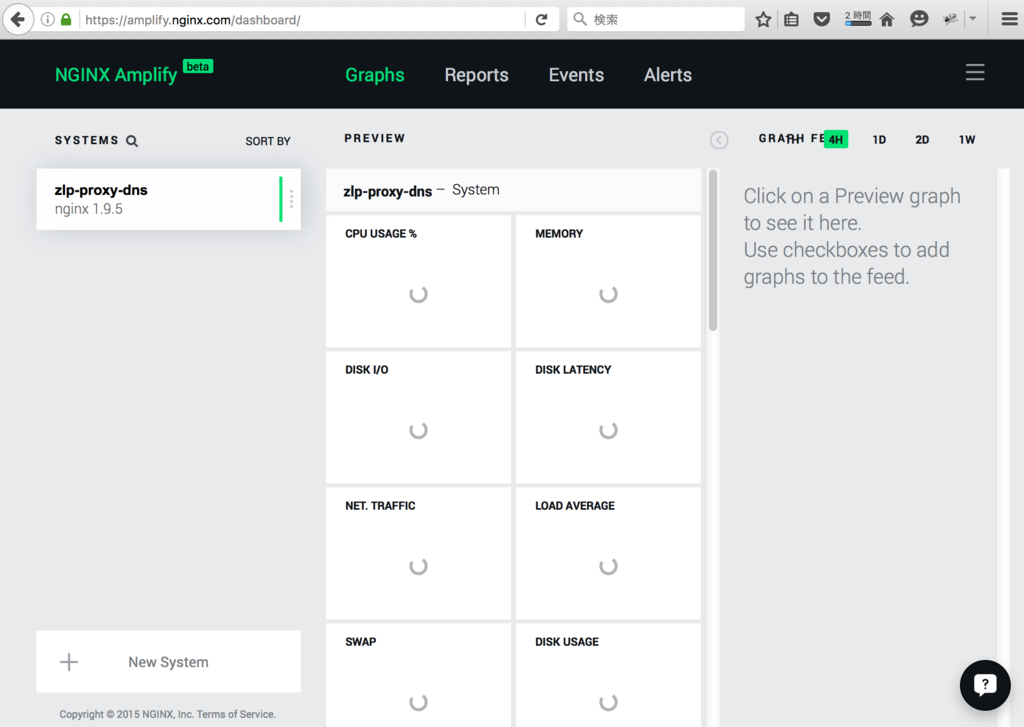Open the DISK USAGE preview graph

coord(609,675)
